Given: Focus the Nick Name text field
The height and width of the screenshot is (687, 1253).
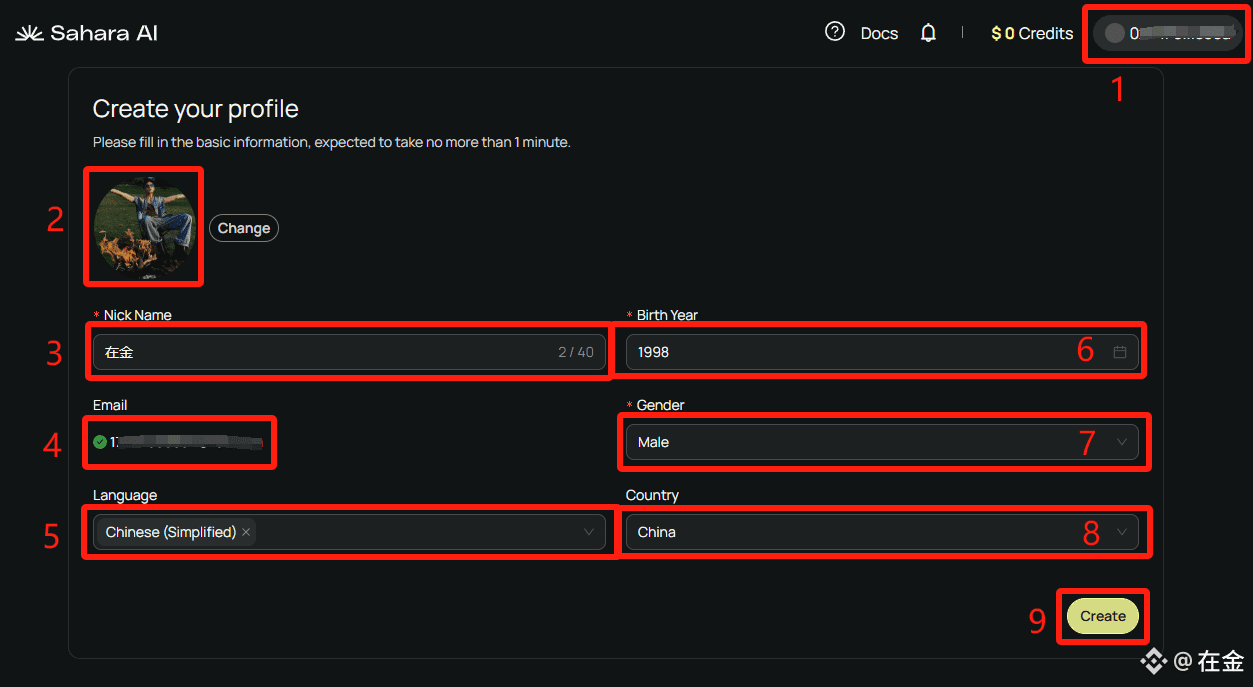Looking at the screenshot, I should tap(320, 352).
